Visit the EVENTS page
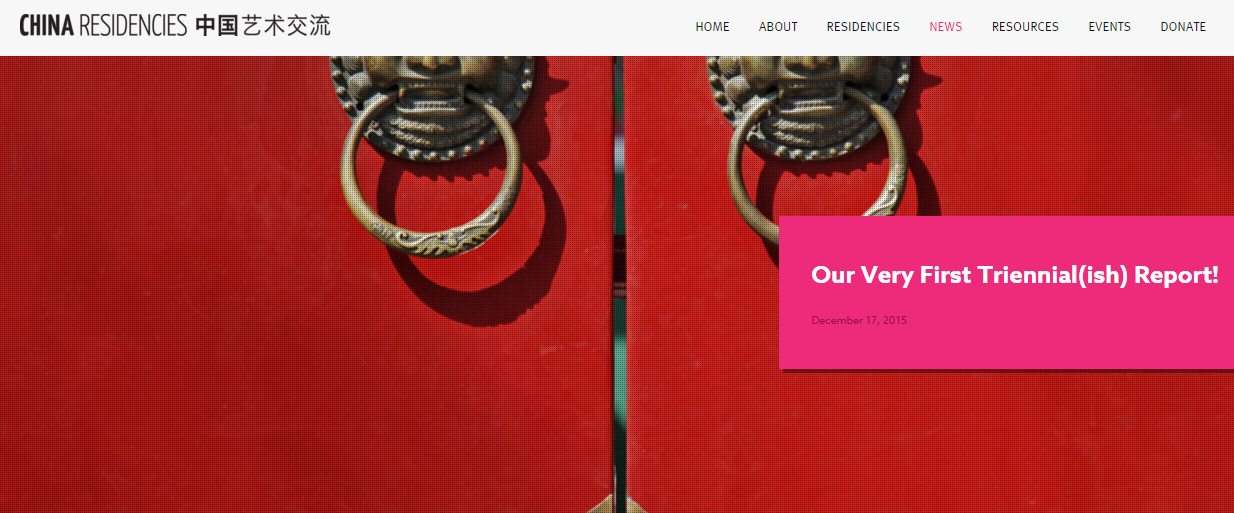The height and width of the screenshot is (513, 1234). coord(1109,27)
